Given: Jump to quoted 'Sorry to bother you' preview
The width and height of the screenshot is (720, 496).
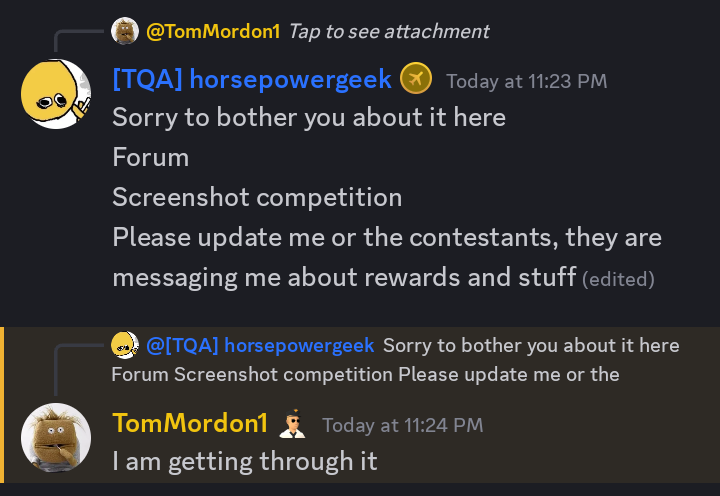Looking at the screenshot, I should [x=395, y=360].
